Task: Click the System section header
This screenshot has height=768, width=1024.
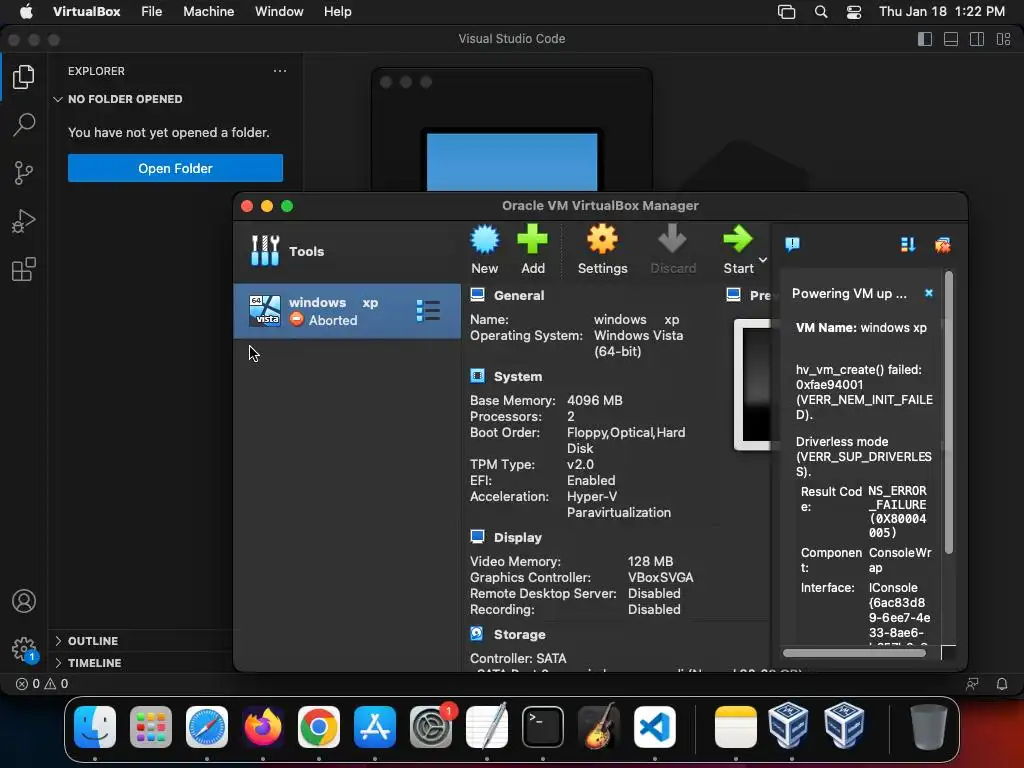Action: pos(517,376)
